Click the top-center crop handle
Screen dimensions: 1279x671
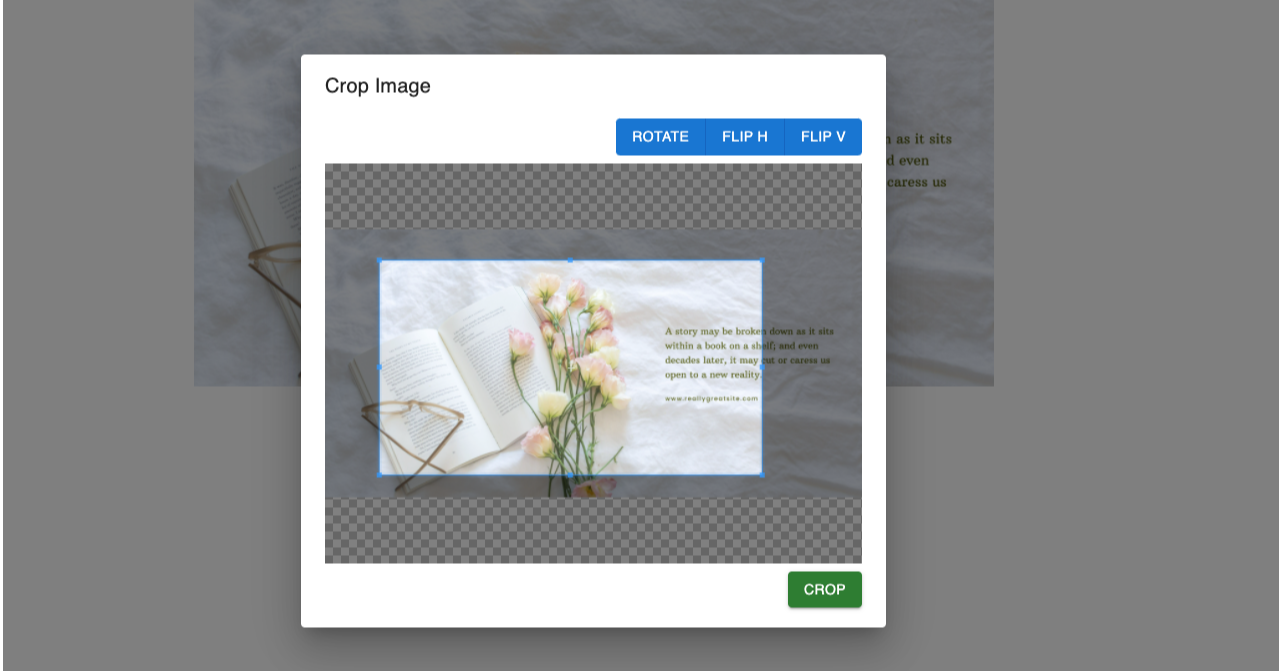coord(570,261)
